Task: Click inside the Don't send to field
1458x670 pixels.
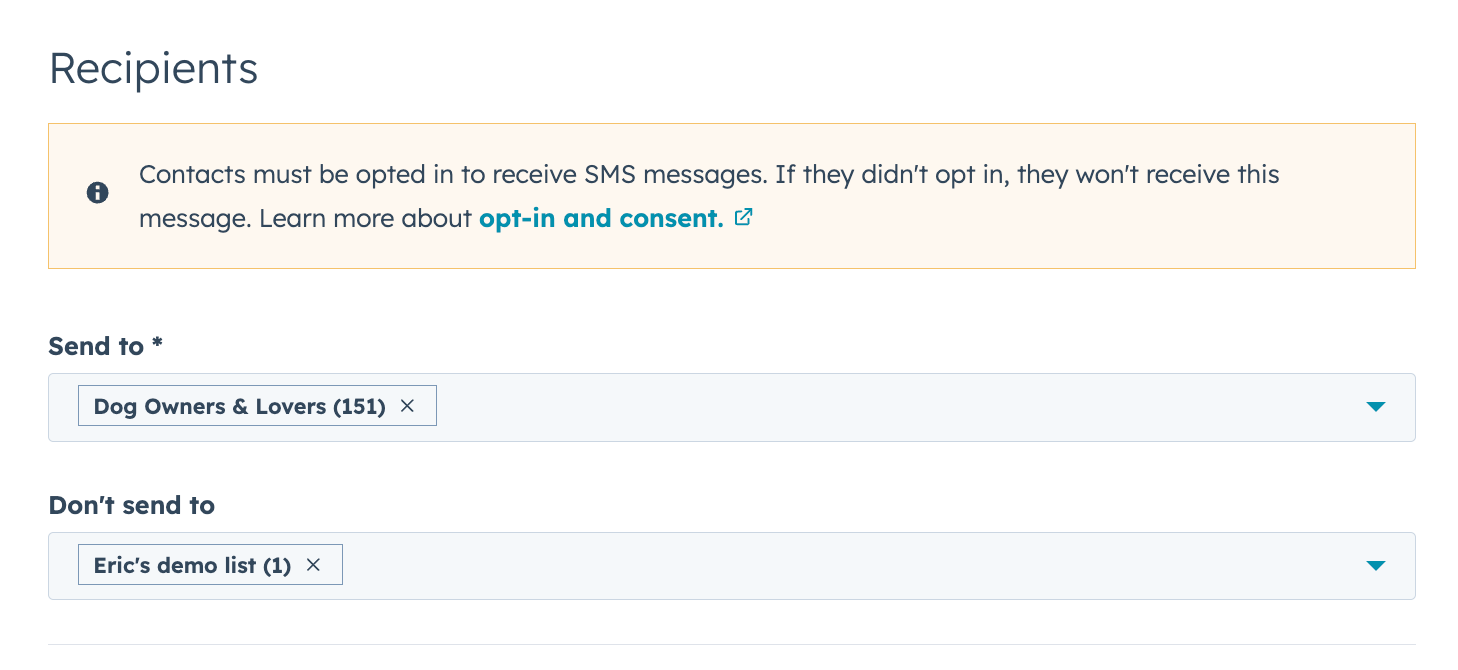Action: pos(800,565)
